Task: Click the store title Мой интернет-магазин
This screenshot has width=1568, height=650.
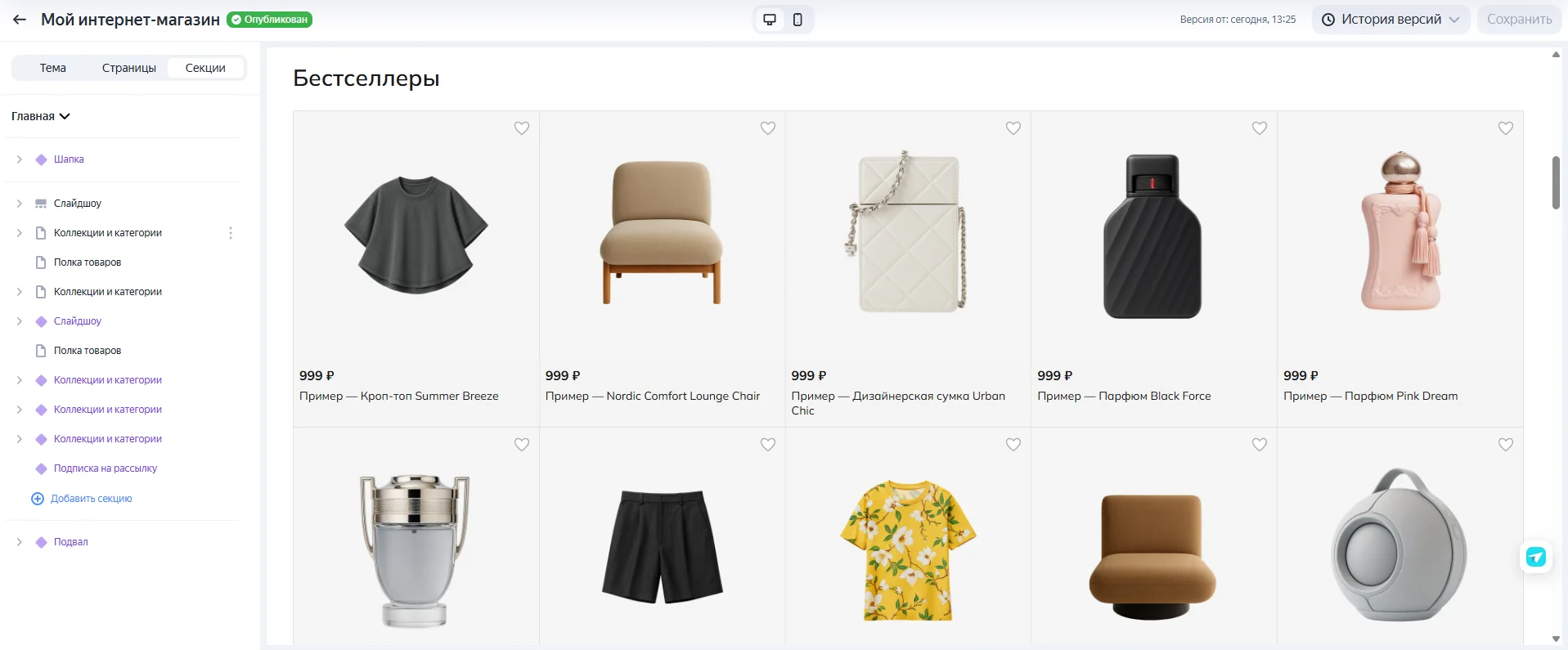Action: click(x=131, y=20)
